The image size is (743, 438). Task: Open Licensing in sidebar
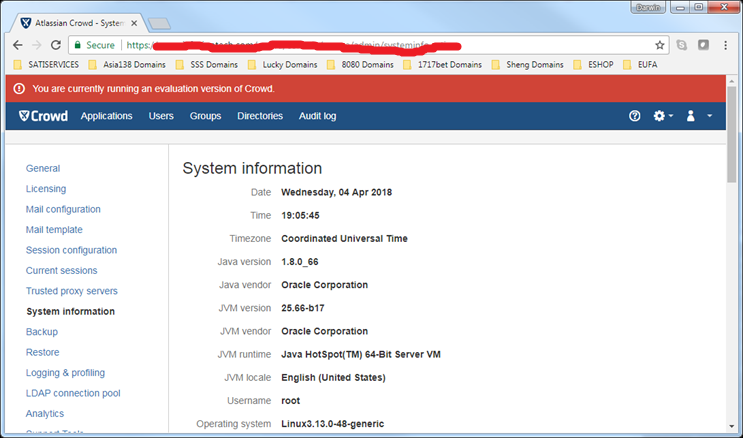point(46,189)
